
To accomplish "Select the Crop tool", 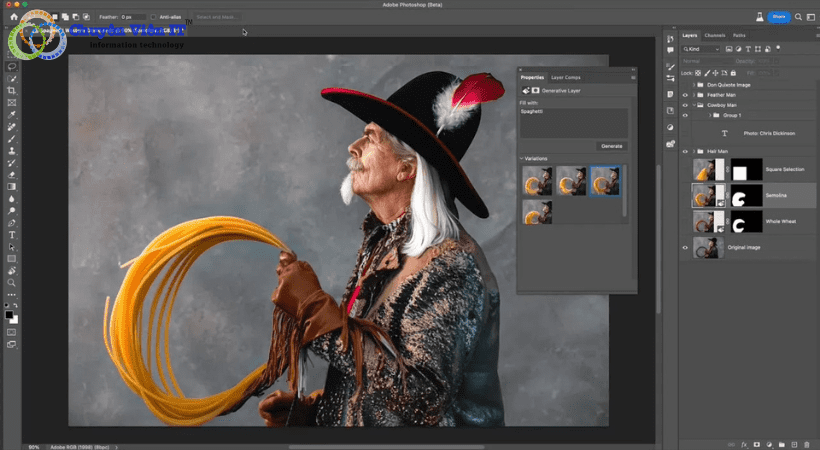I will coord(12,91).
